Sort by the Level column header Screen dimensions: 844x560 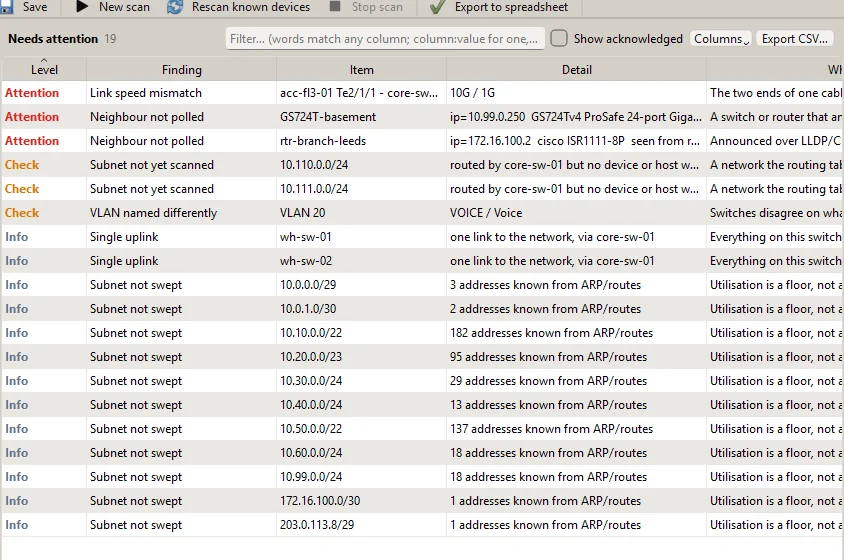[x=44, y=69]
